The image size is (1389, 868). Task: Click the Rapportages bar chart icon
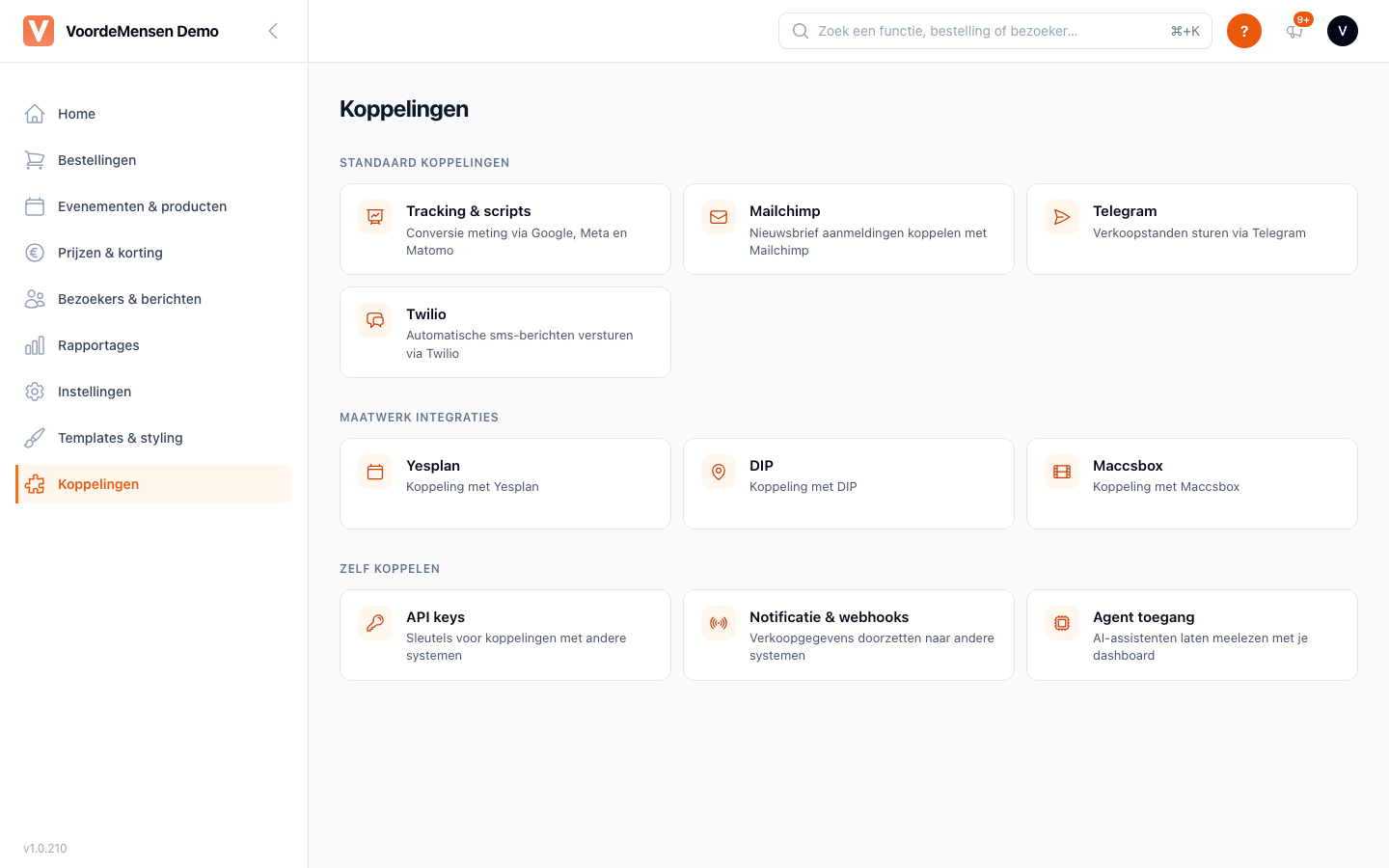click(x=35, y=345)
